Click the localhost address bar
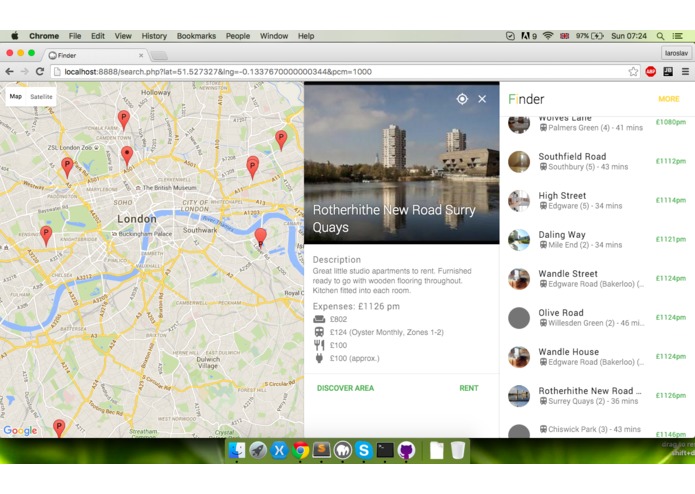695x494 pixels. coord(339,72)
